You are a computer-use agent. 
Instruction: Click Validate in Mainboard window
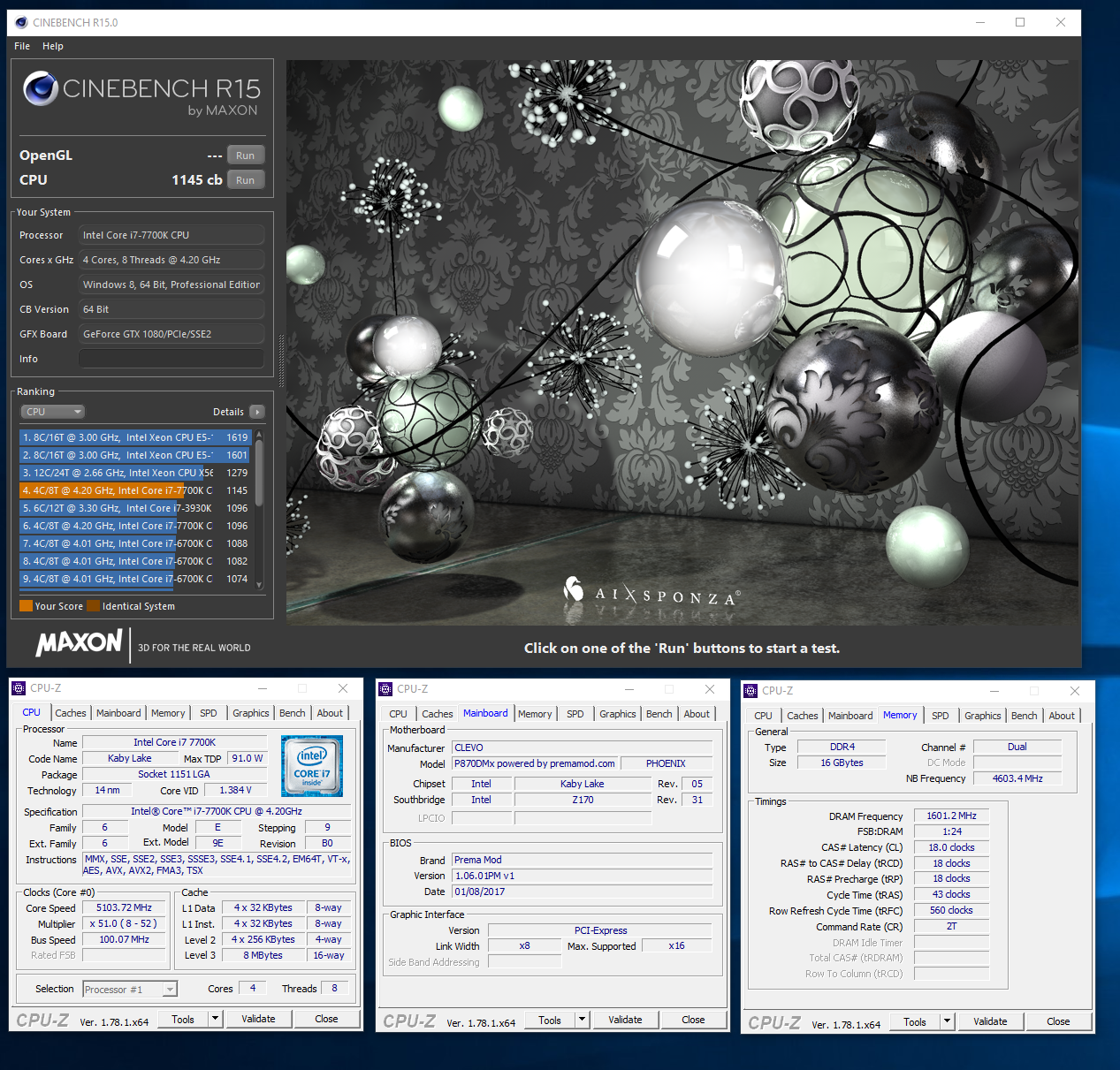pyautogui.click(x=626, y=1020)
